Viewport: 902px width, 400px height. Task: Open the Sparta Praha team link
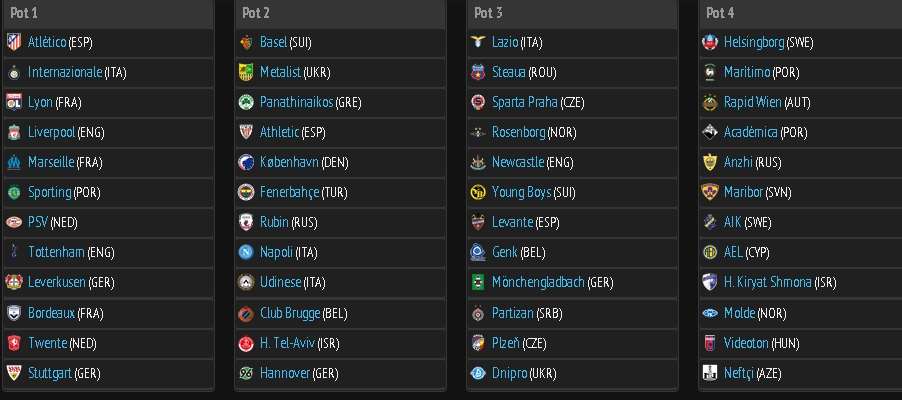525,102
